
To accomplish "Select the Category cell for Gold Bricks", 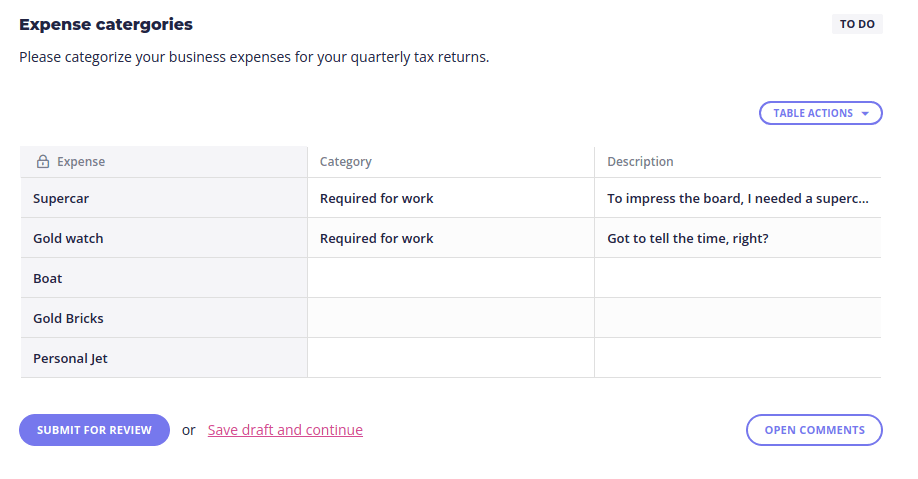I will pos(451,318).
